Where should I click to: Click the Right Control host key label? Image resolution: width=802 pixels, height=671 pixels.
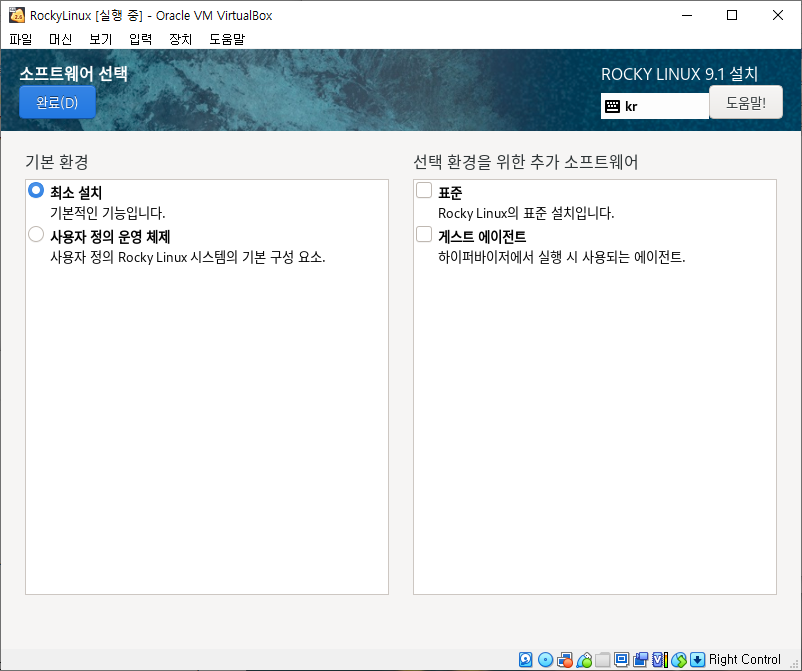click(745, 660)
